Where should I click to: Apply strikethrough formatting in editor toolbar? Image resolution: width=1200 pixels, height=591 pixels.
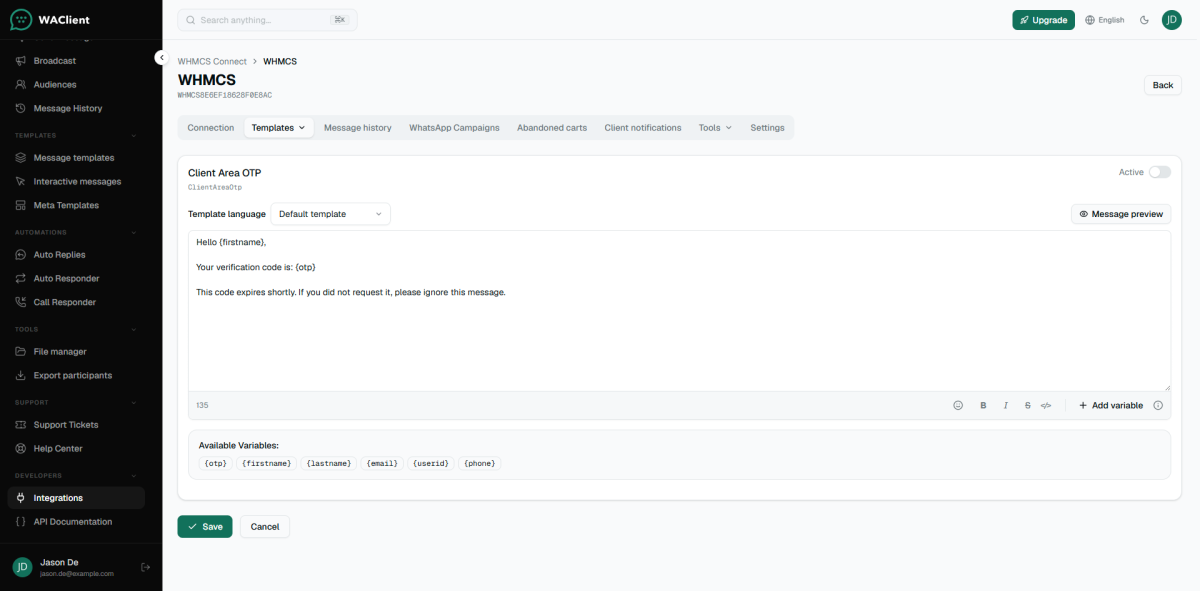(1027, 405)
